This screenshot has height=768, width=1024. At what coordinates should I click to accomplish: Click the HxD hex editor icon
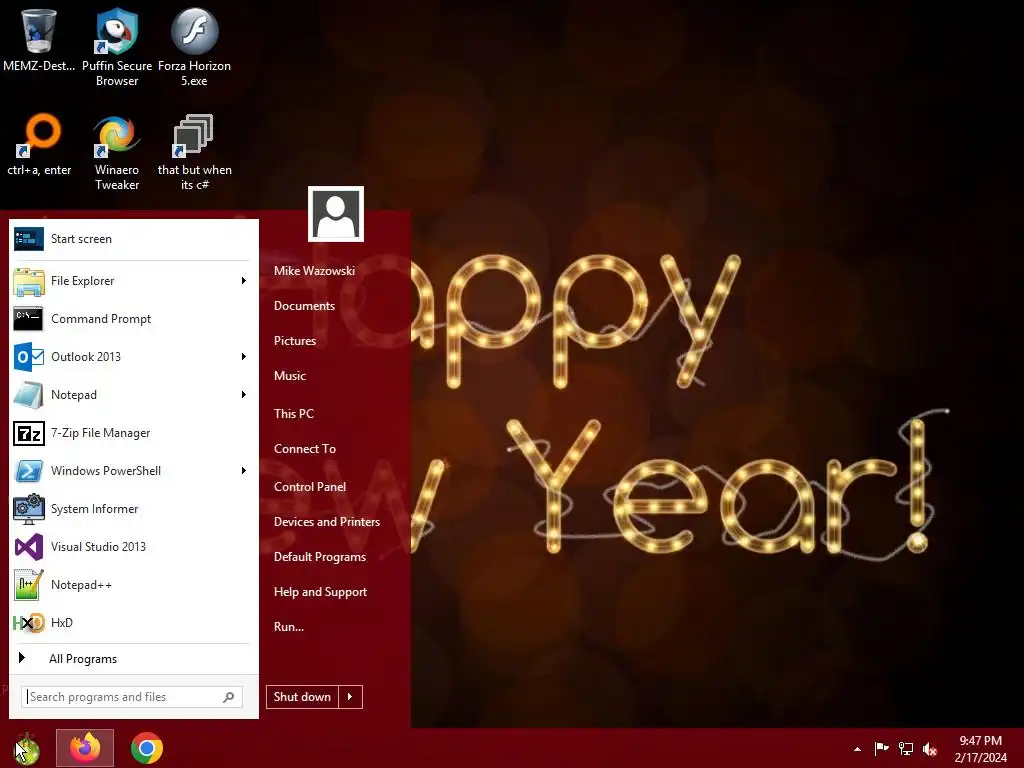(x=29, y=623)
